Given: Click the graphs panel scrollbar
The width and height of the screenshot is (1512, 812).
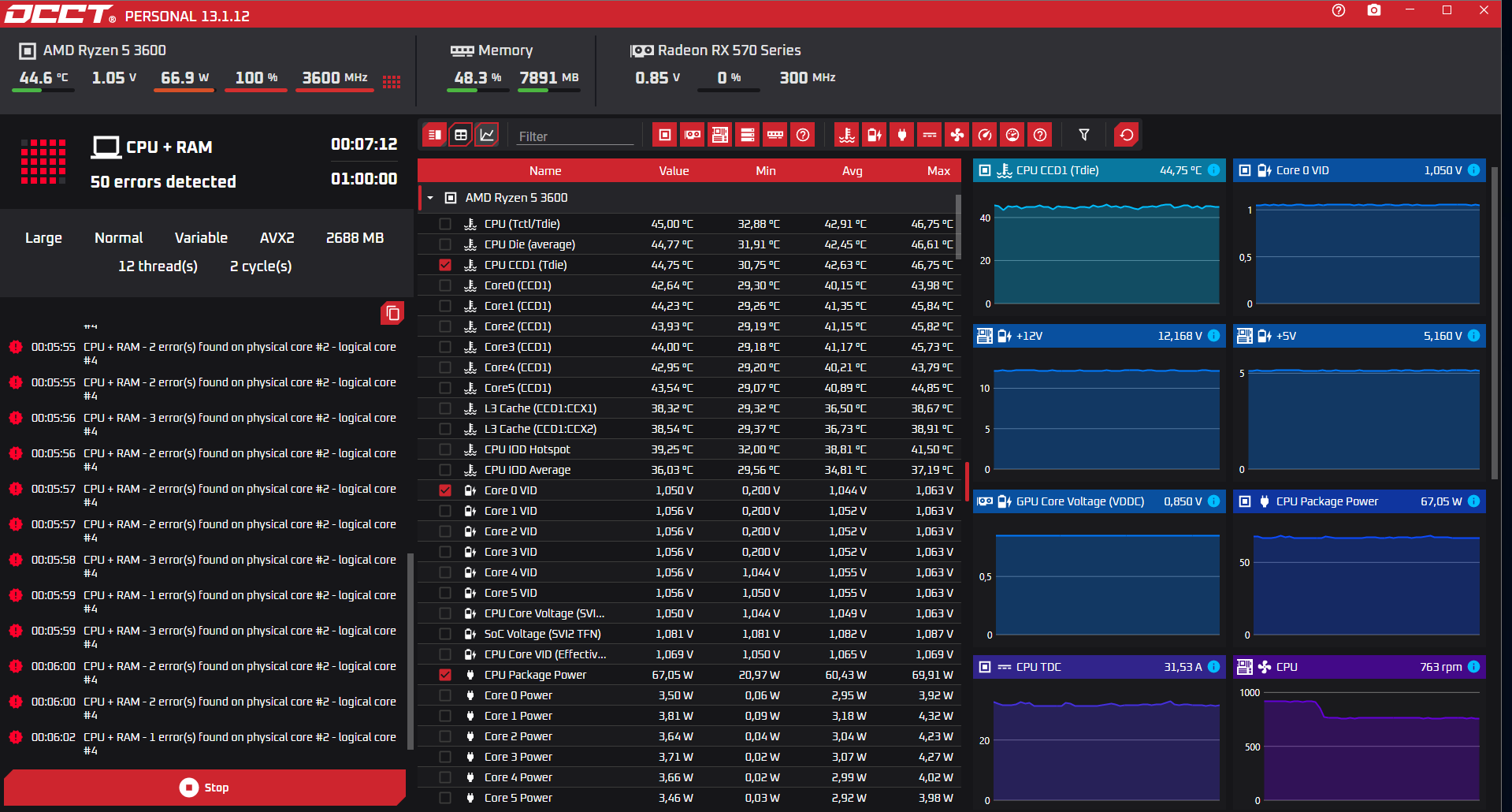Looking at the screenshot, I should pyautogui.click(x=1495, y=322).
